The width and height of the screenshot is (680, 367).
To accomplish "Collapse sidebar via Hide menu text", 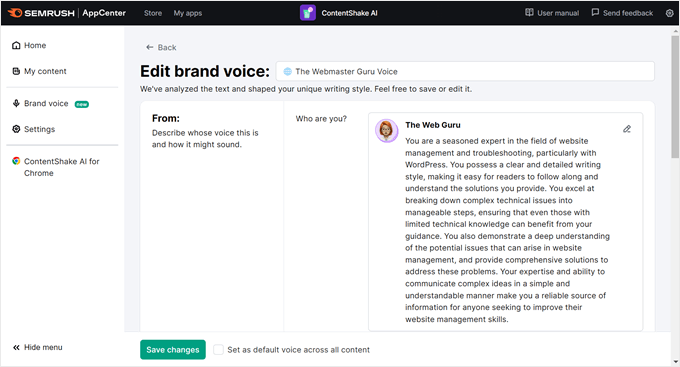I will pyautogui.click(x=43, y=347).
